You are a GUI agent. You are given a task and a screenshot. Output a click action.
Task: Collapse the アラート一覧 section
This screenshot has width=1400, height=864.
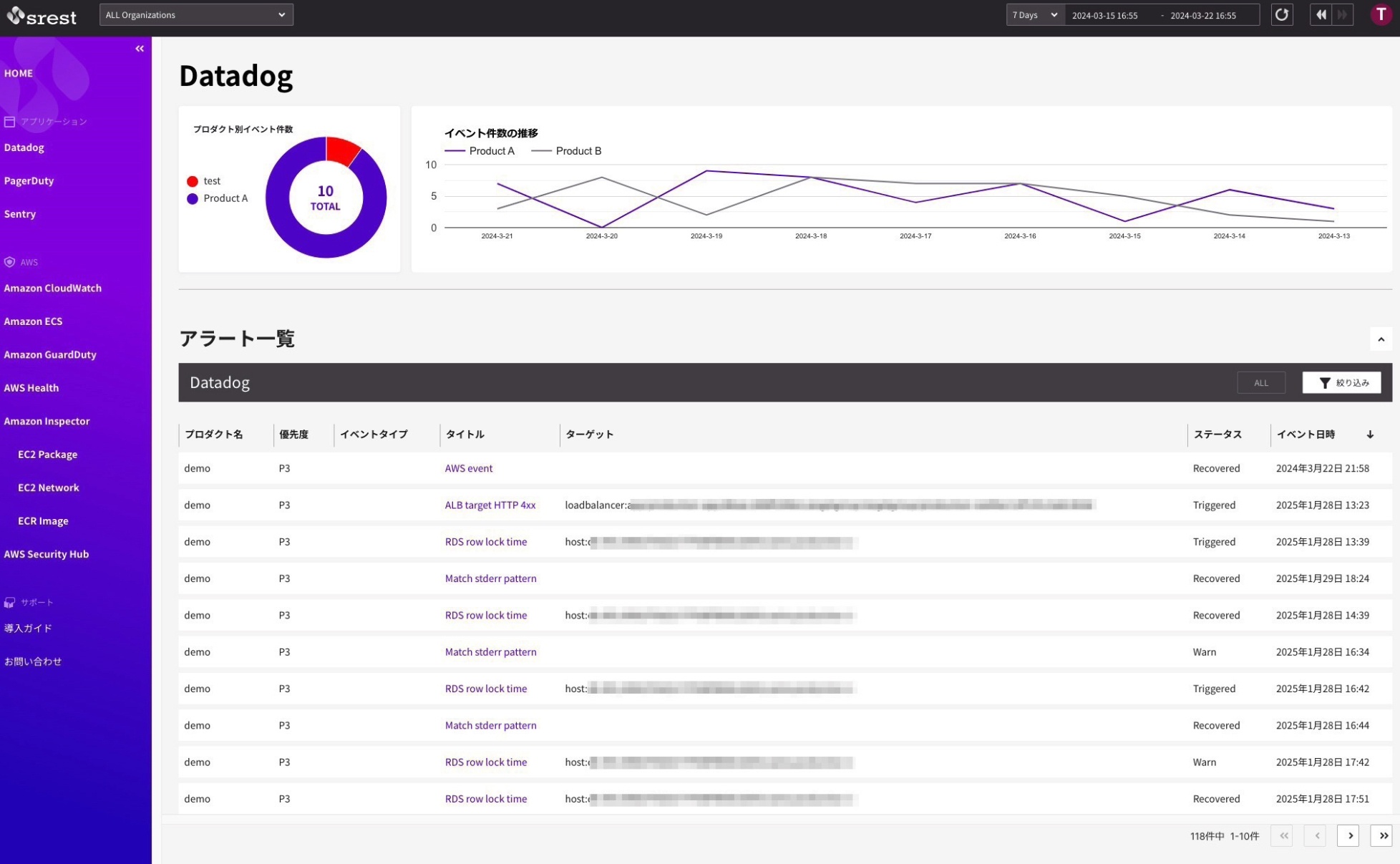[x=1381, y=339]
